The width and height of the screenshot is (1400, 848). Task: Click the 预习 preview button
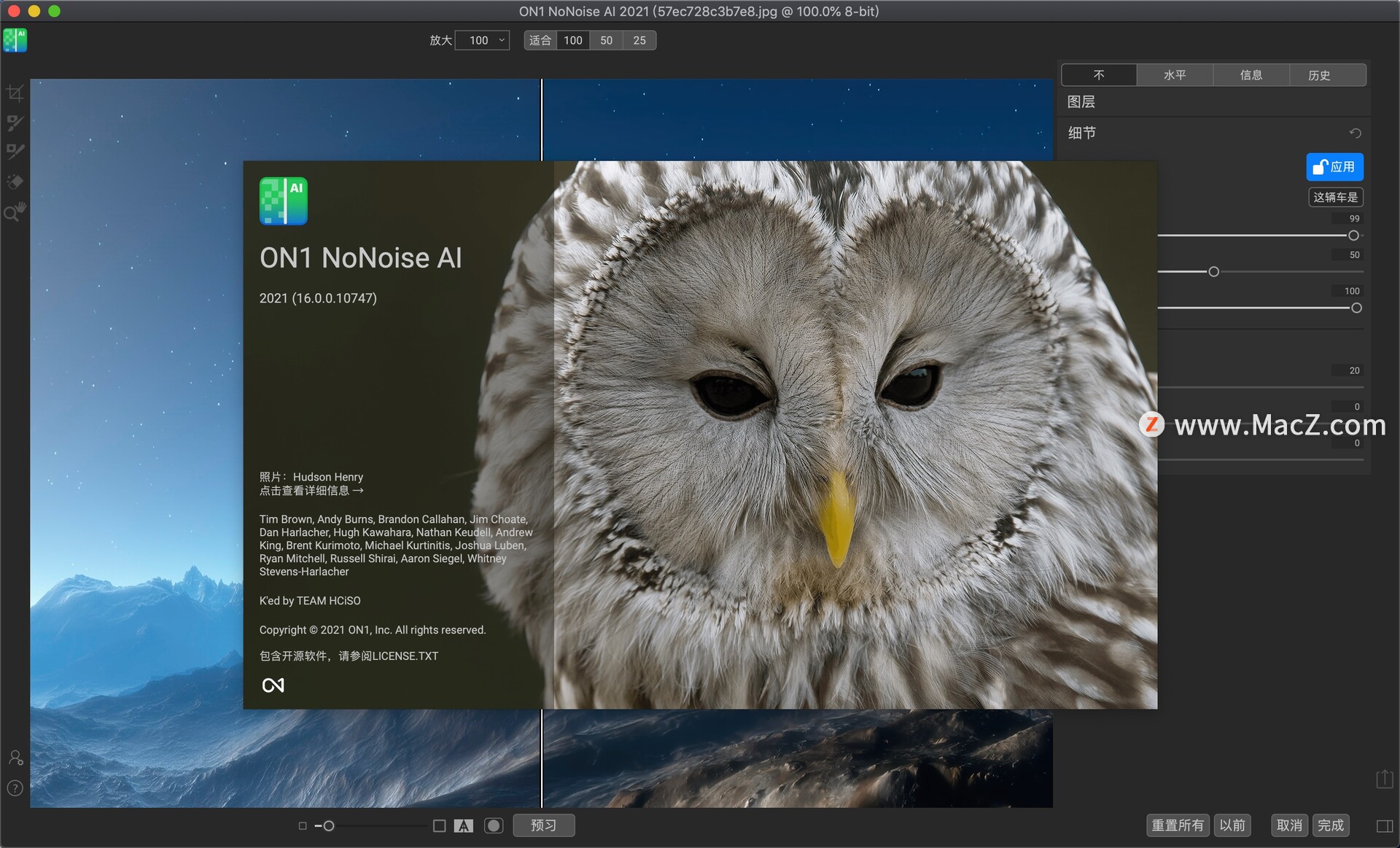(544, 825)
